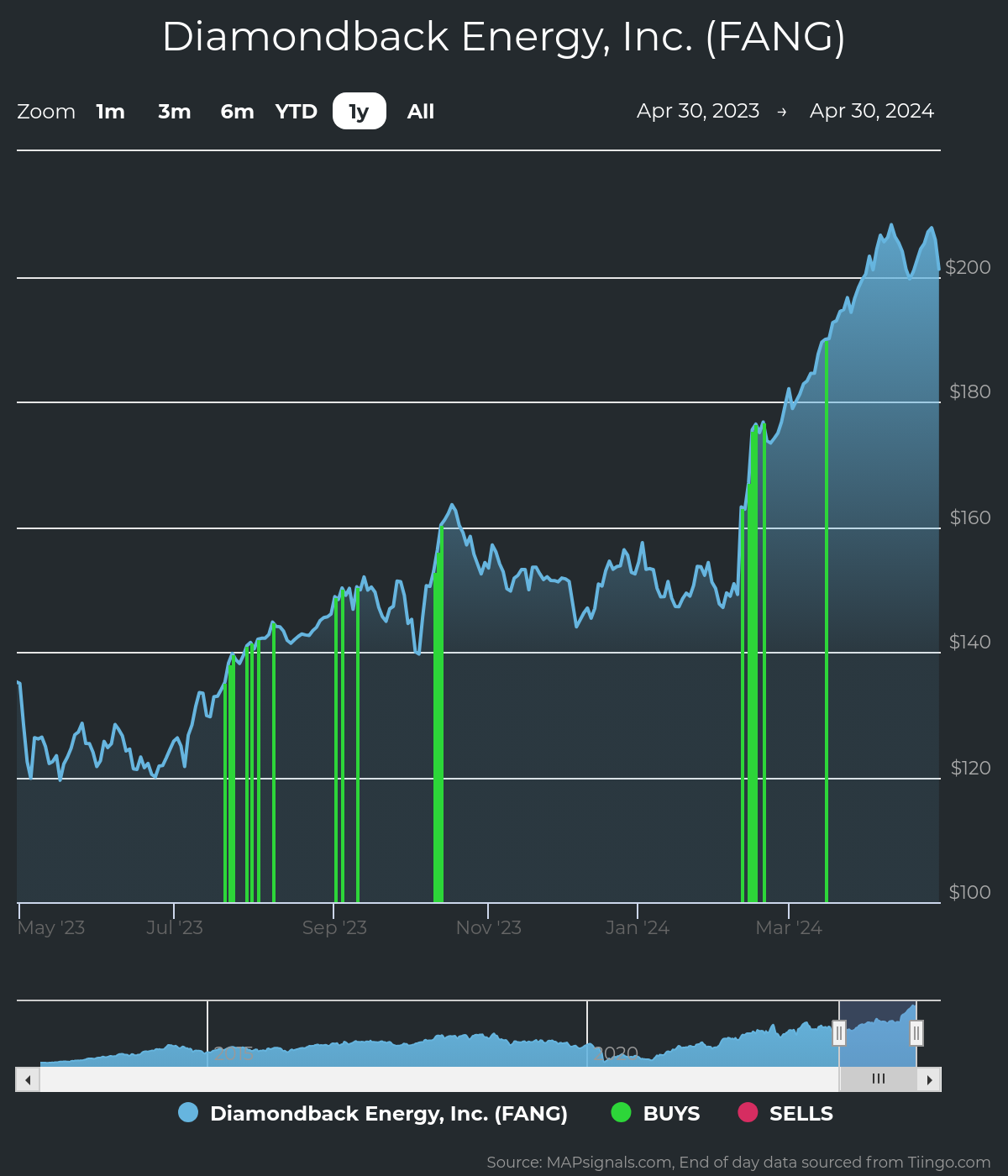
Task: Edit the Apr 30, 2023 start date
Action: coord(697,111)
